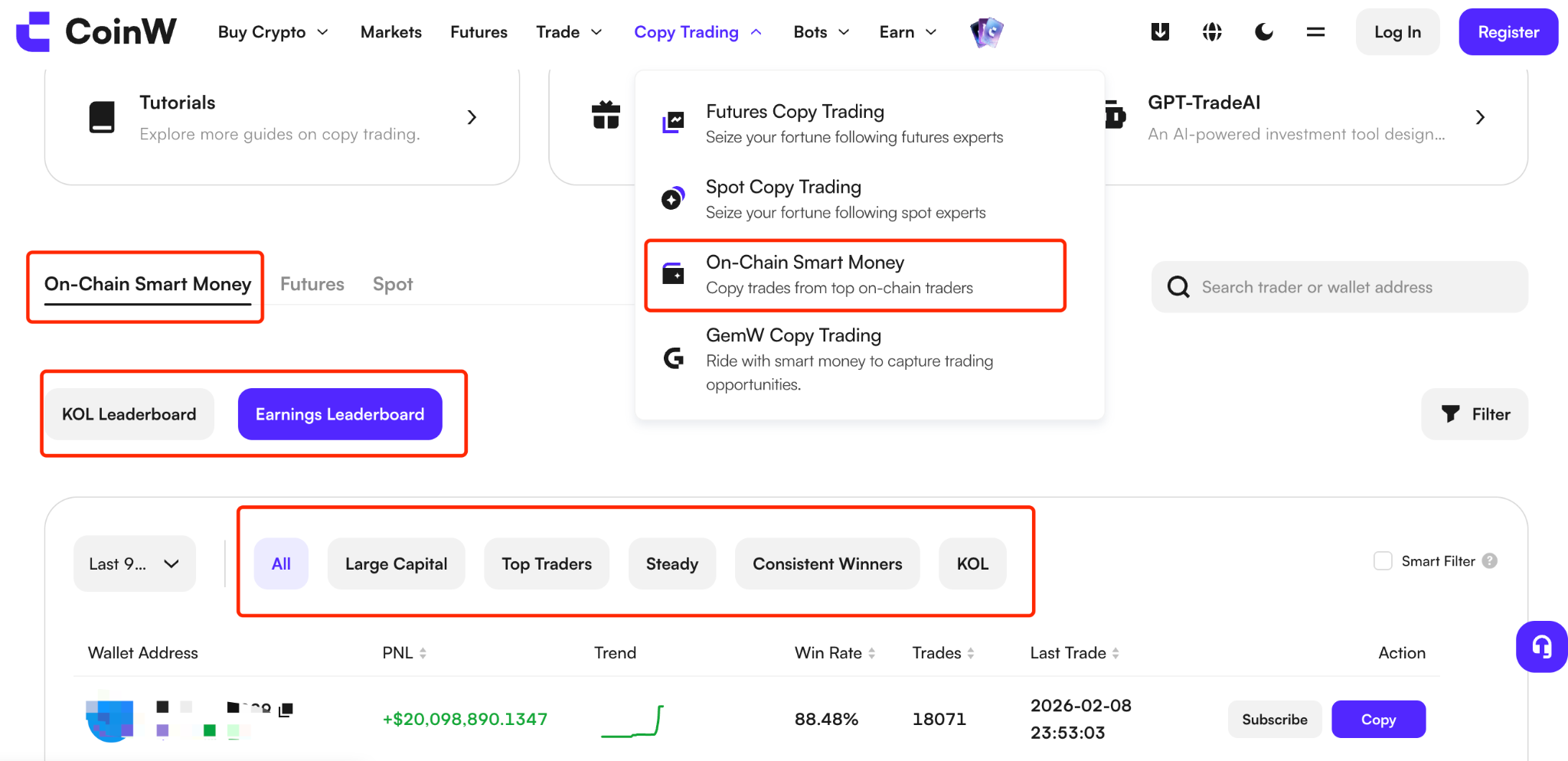Open GPT-TradeAI card chevron arrow
The image size is (1568, 761).
pos(1480,117)
